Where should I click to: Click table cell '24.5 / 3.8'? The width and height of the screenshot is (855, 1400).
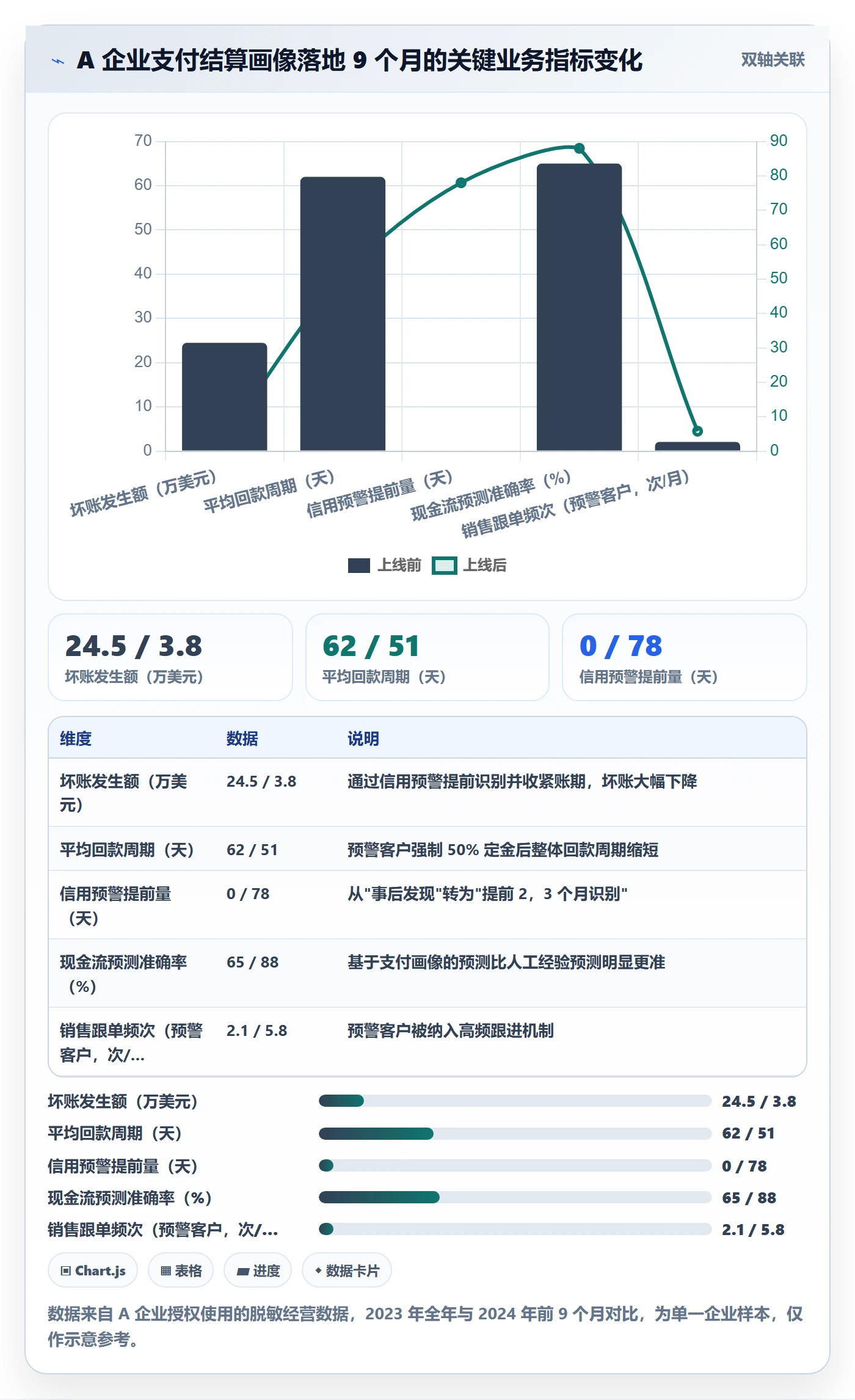pyautogui.click(x=261, y=781)
